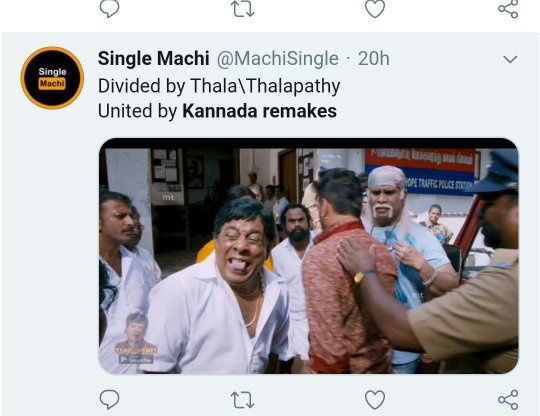Open the Single Machi profile avatar
540x416 pixels.
click(x=52, y=78)
